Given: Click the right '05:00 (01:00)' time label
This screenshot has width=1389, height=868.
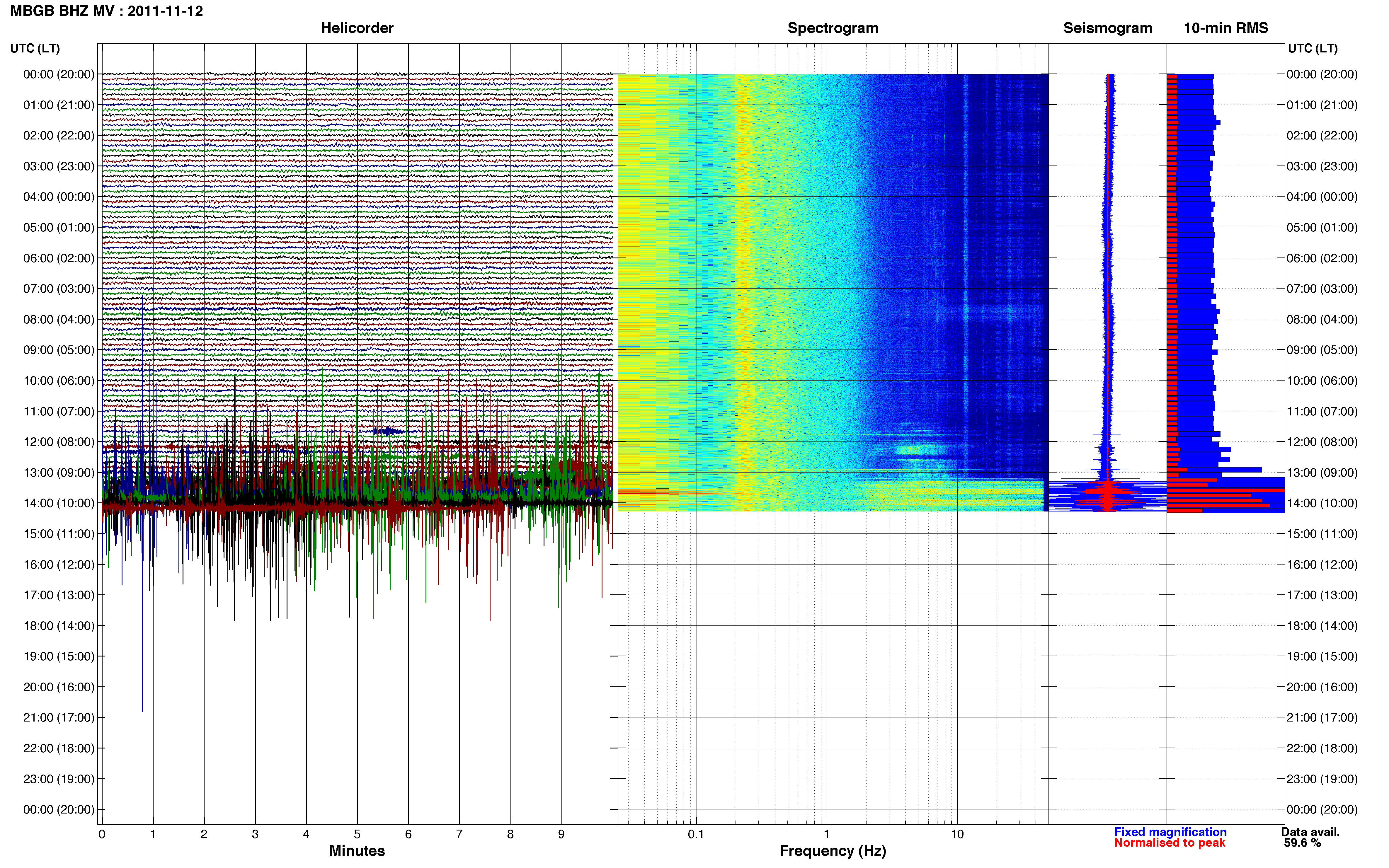Looking at the screenshot, I should click(x=1322, y=227).
